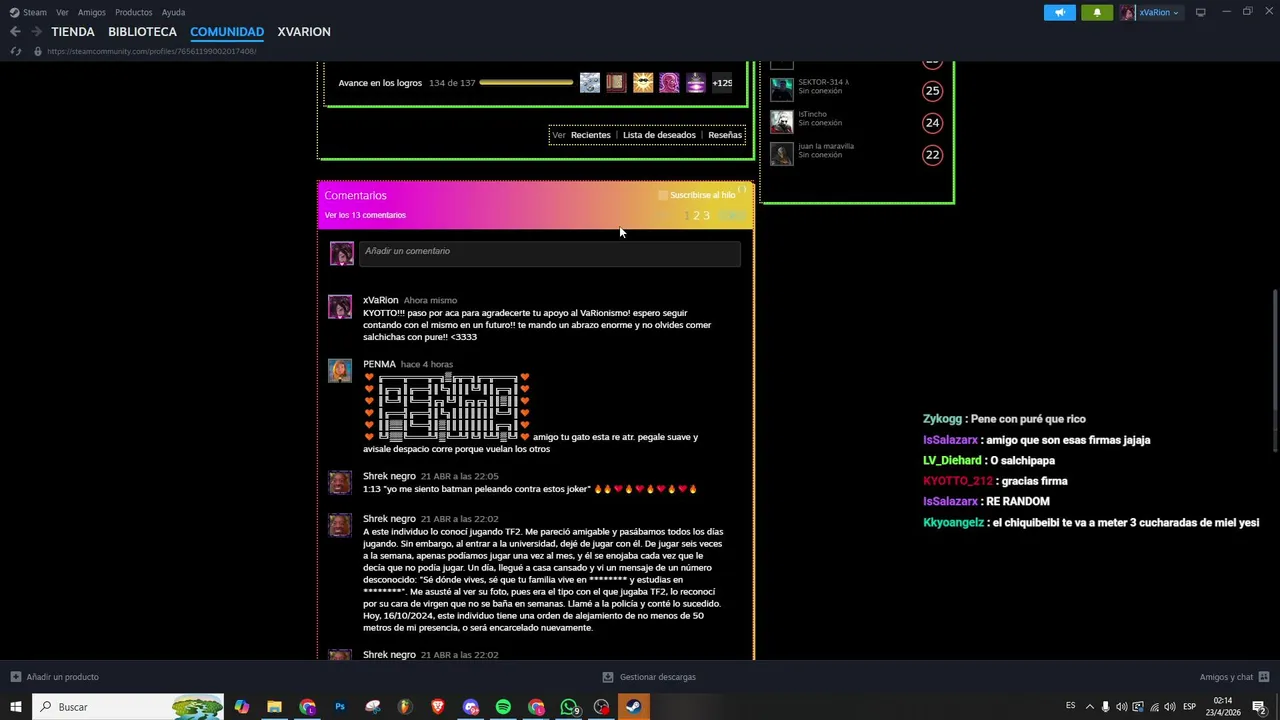The image size is (1280, 720).
Task: Go to comments page 2
Action: point(696,215)
